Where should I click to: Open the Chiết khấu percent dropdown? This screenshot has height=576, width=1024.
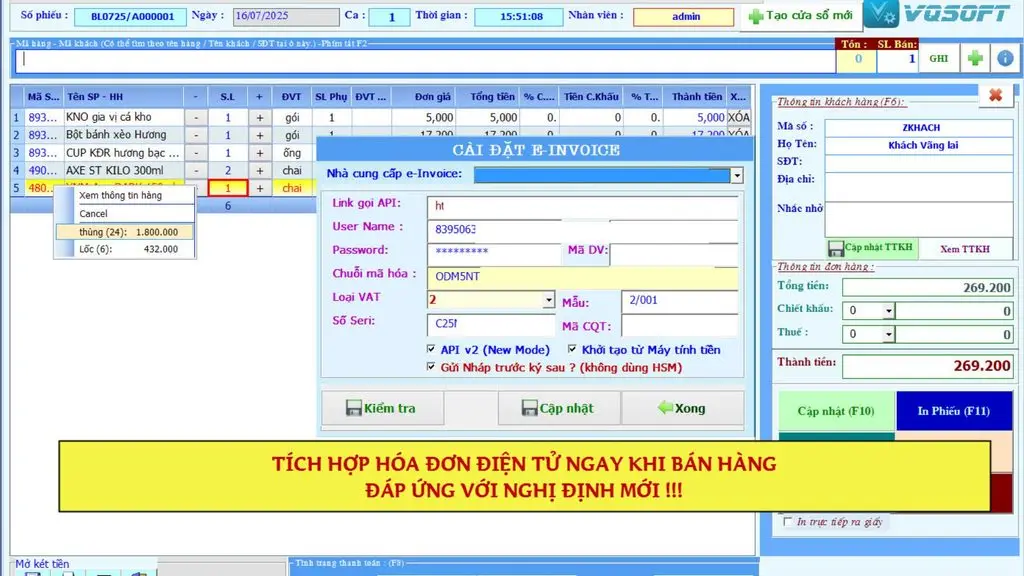point(888,311)
